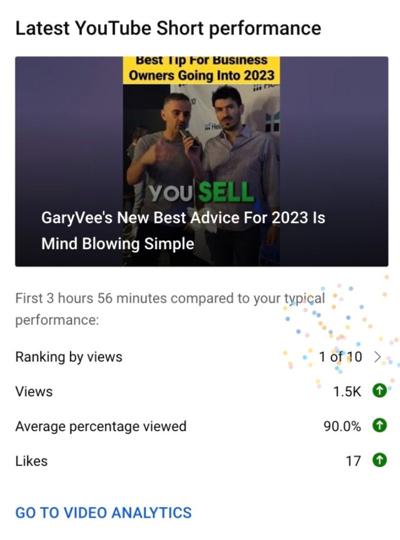Click the 1.5K views count

[x=347, y=392]
